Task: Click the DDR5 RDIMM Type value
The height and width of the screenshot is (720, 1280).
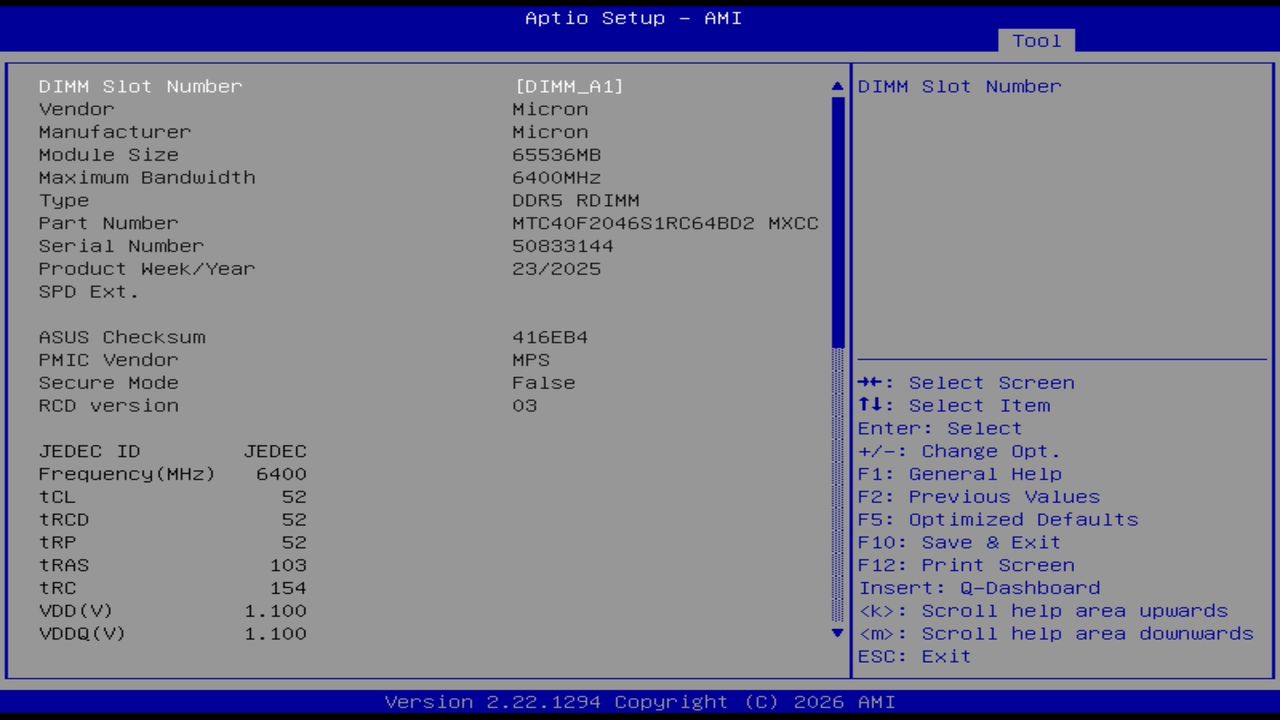Action: coord(575,200)
